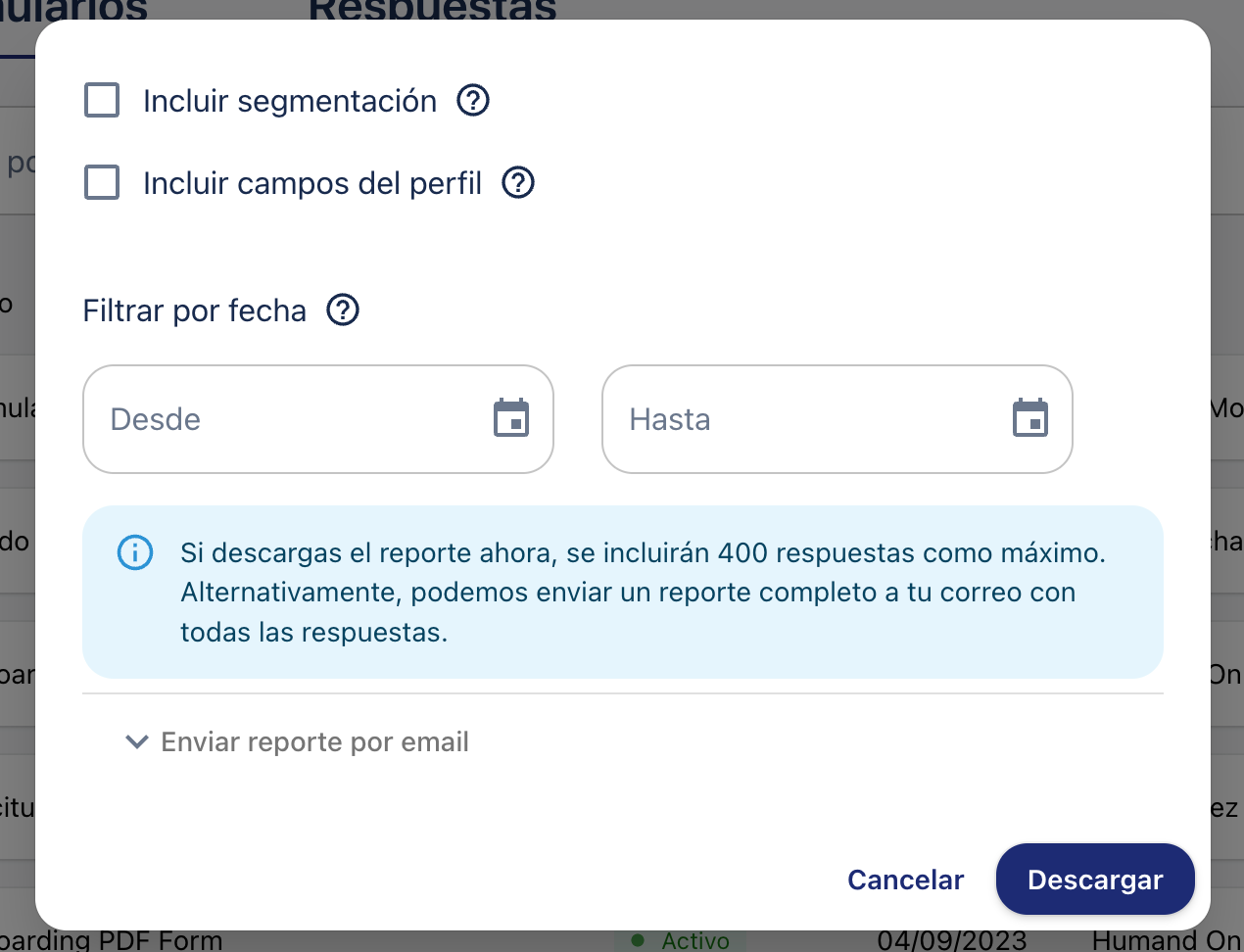Open the Enviar reporte por email section
1244x952 pixels.
314,742
